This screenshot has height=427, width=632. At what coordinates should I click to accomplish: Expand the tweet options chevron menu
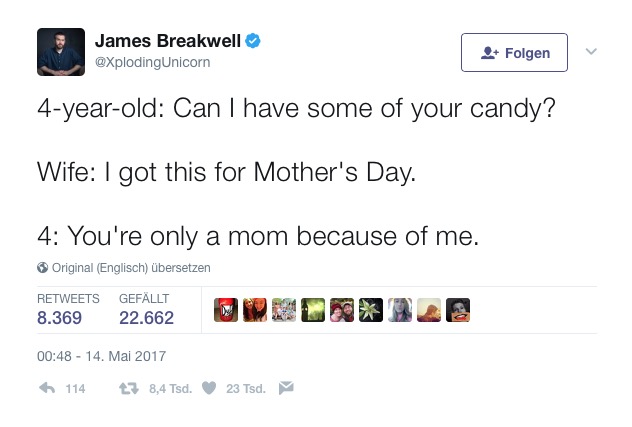tap(591, 52)
